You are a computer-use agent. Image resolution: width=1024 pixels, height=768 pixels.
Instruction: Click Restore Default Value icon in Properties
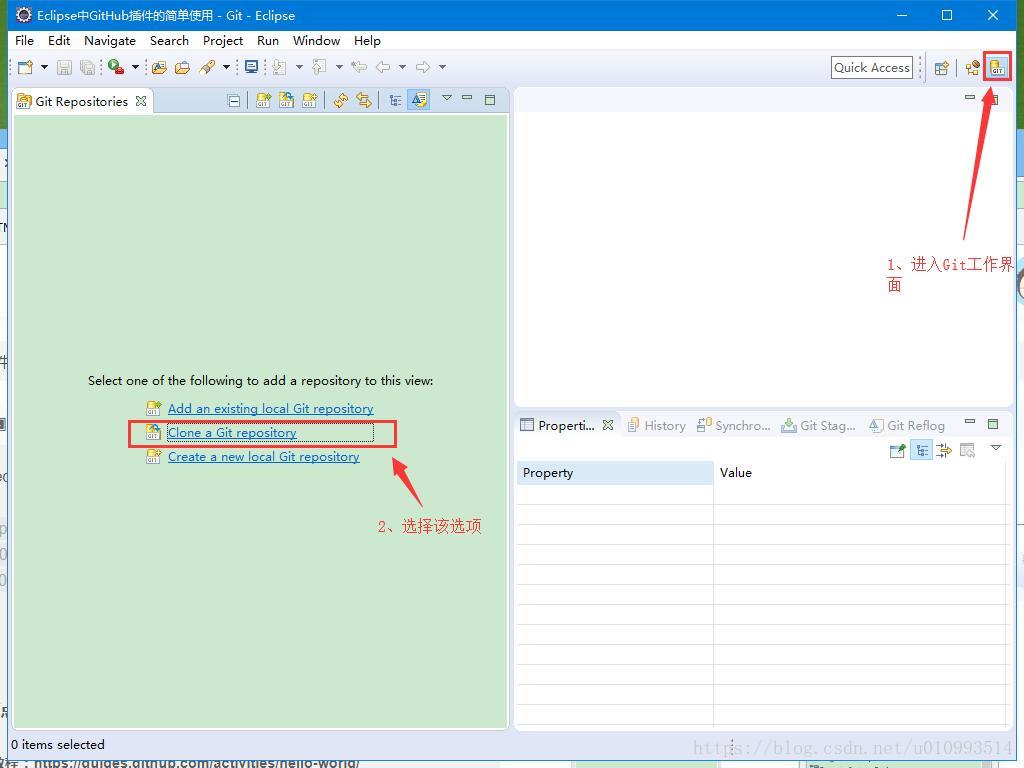(x=967, y=450)
